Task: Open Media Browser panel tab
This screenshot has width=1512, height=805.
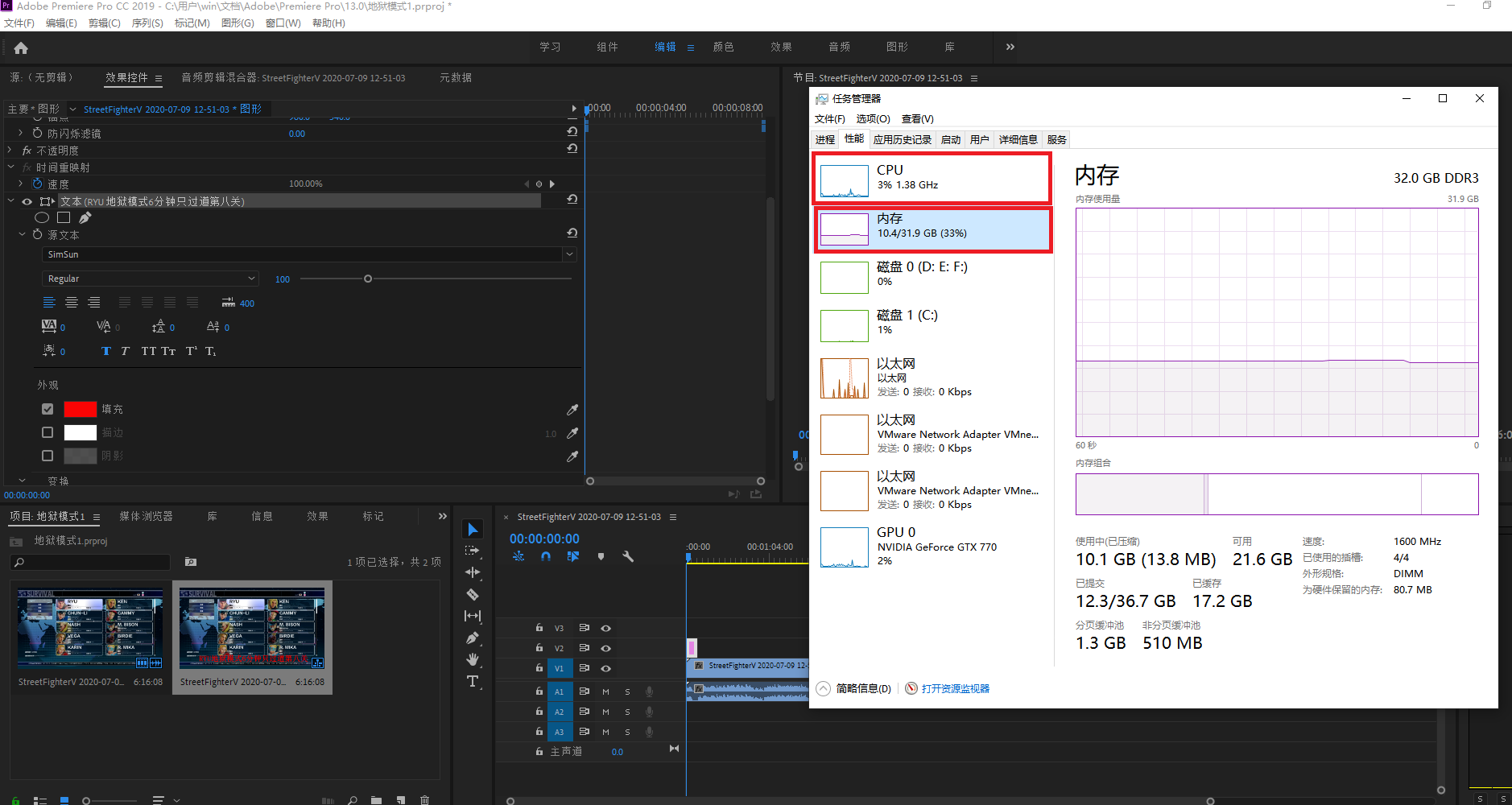Action: (x=146, y=516)
